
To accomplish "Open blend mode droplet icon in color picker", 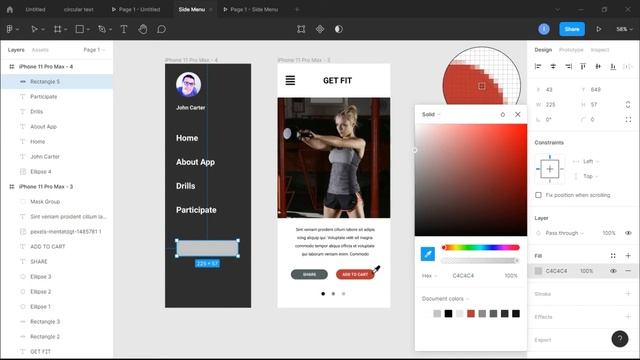I will coord(502,114).
